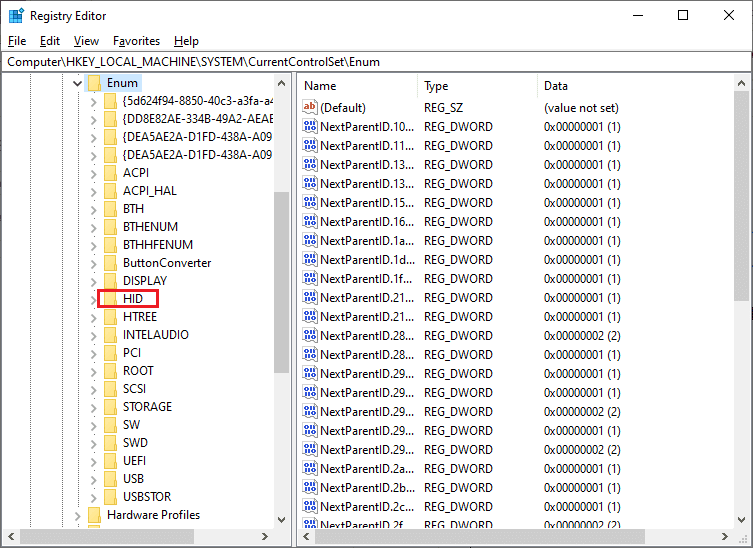This screenshot has width=753, height=548.
Task: Click the {5d624f94-8850 folder icon
Action: pyautogui.click(x=110, y=101)
